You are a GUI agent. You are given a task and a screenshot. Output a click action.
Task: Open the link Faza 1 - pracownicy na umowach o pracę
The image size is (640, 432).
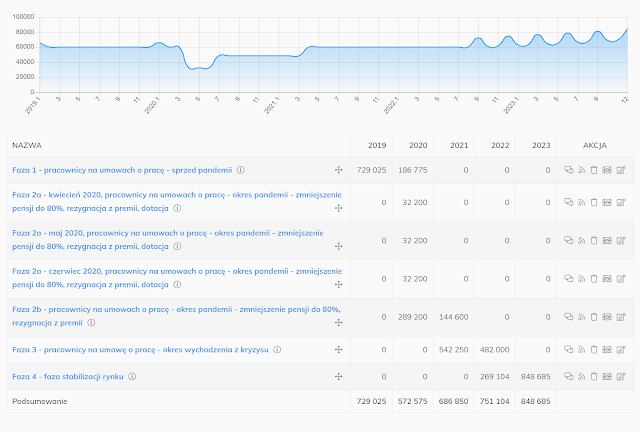(122, 170)
